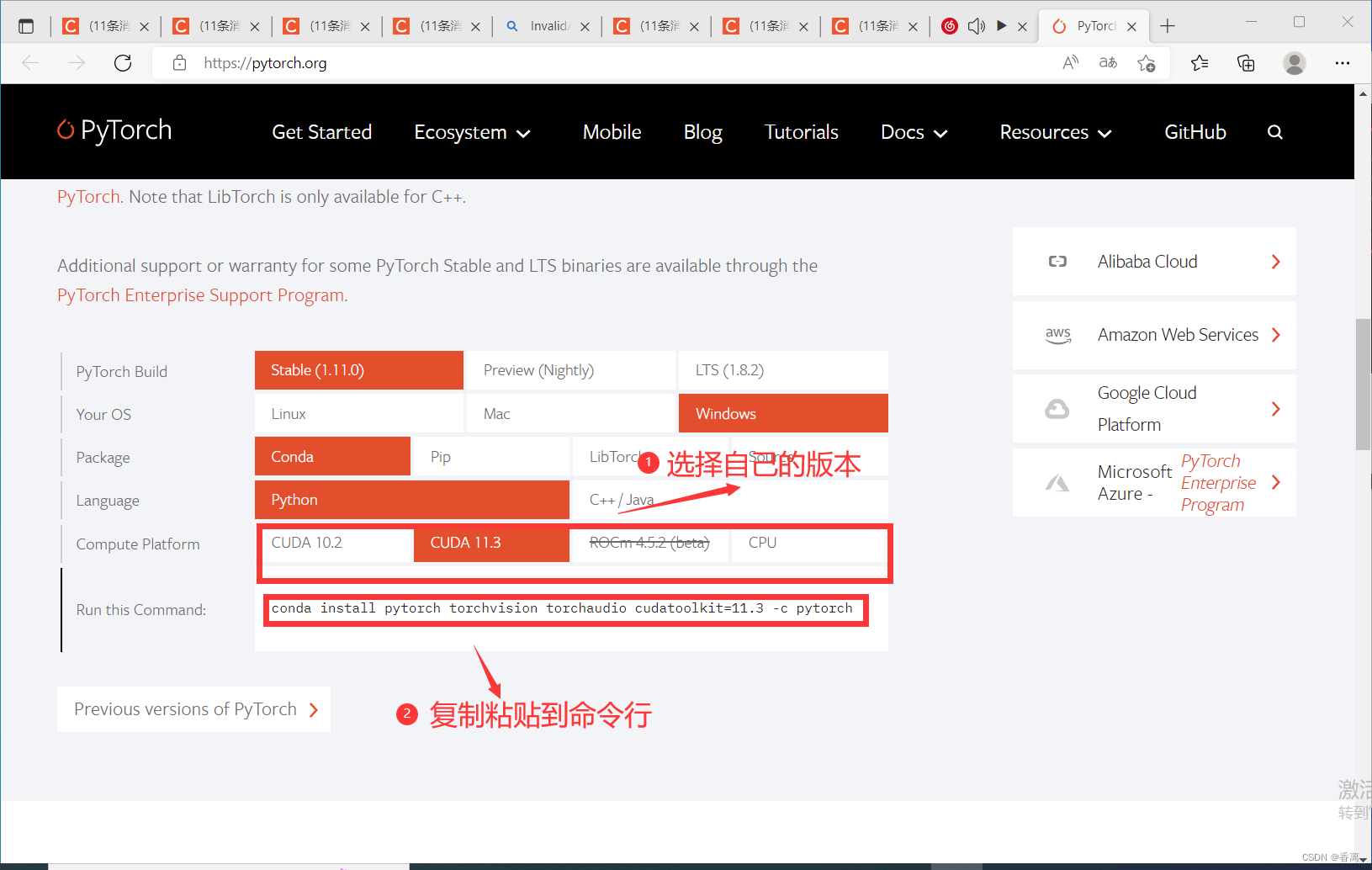This screenshot has height=870, width=1372.
Task: Click the Microsoft Azure logo icon
Action: tap(1057, 483)
